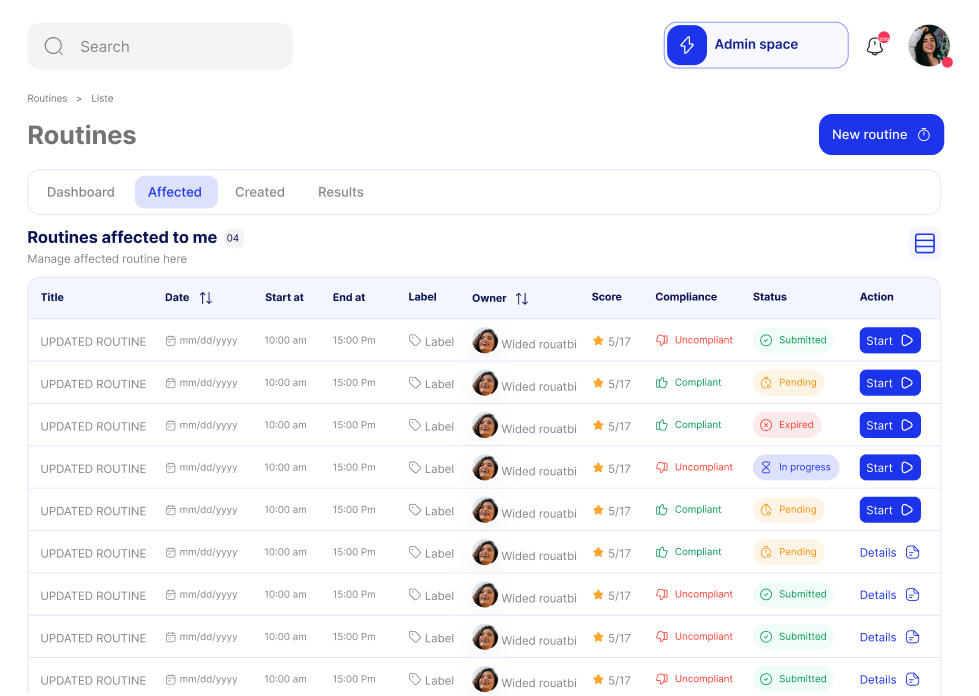Open the notification bell with the red badge
Viewport: 979px width, 696px height.
(x=874, y=44)
